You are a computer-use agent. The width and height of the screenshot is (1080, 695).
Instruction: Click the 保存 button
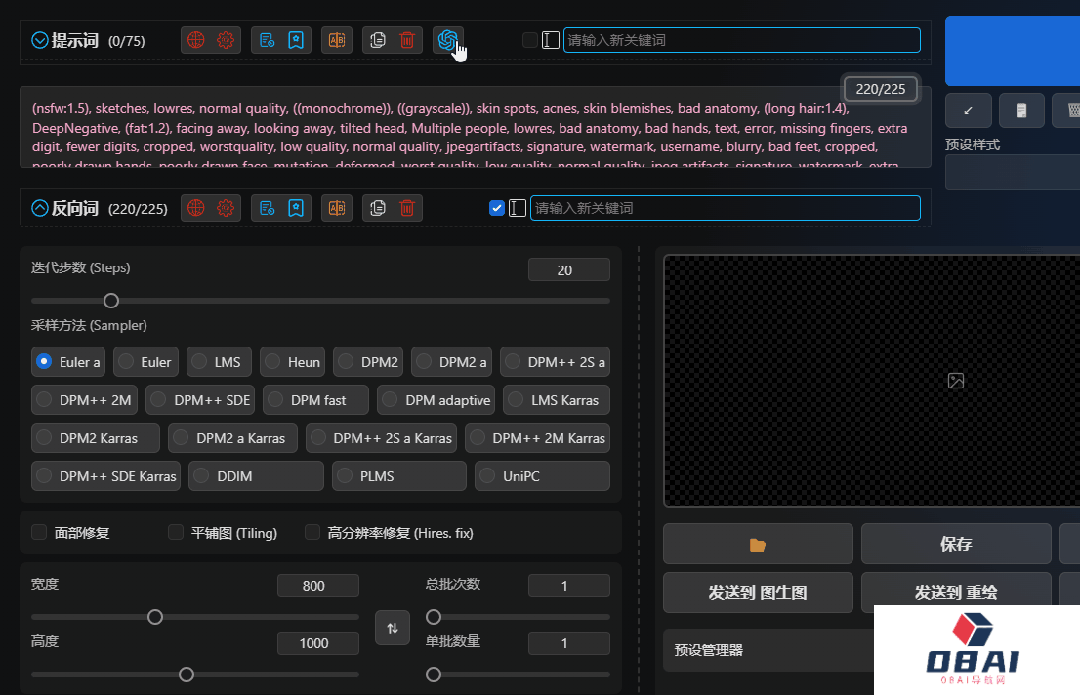(x=955, y=545)
